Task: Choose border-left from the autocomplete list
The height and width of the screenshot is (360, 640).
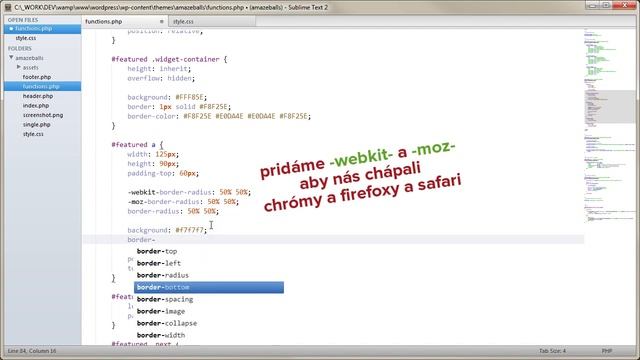Action: tap(209, 263)
